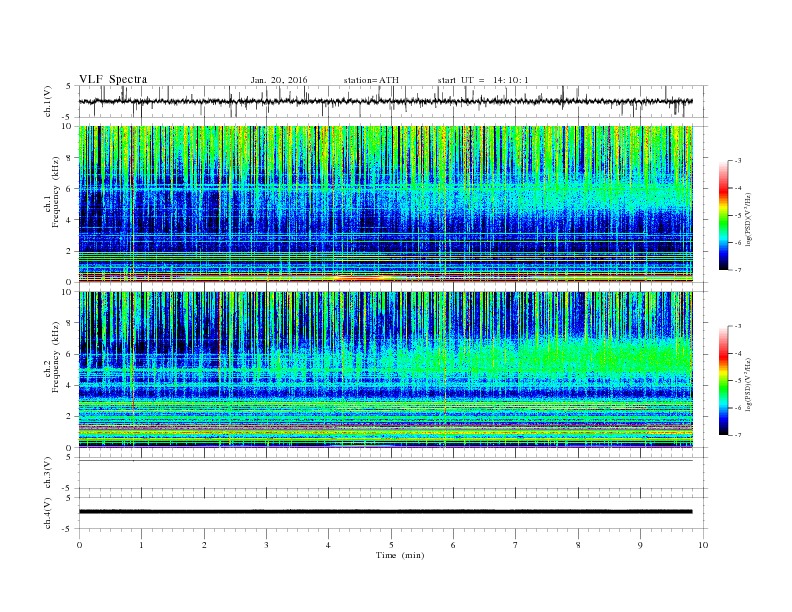The width and height of the screenshot is (792, 612).
Task: Click the time axis tick label "1"
Action: click(142, 545)
